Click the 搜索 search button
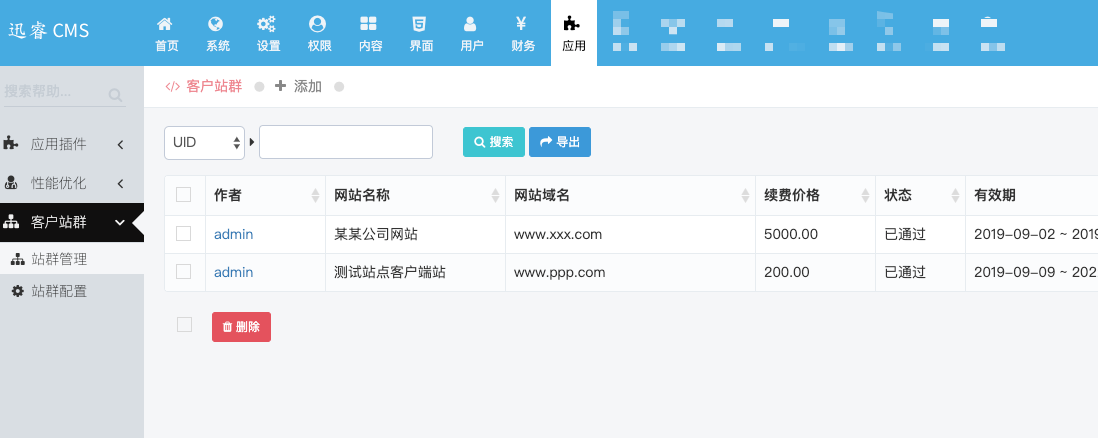Viewport: 1098px width, 438px height. click(x=494, y=142)
